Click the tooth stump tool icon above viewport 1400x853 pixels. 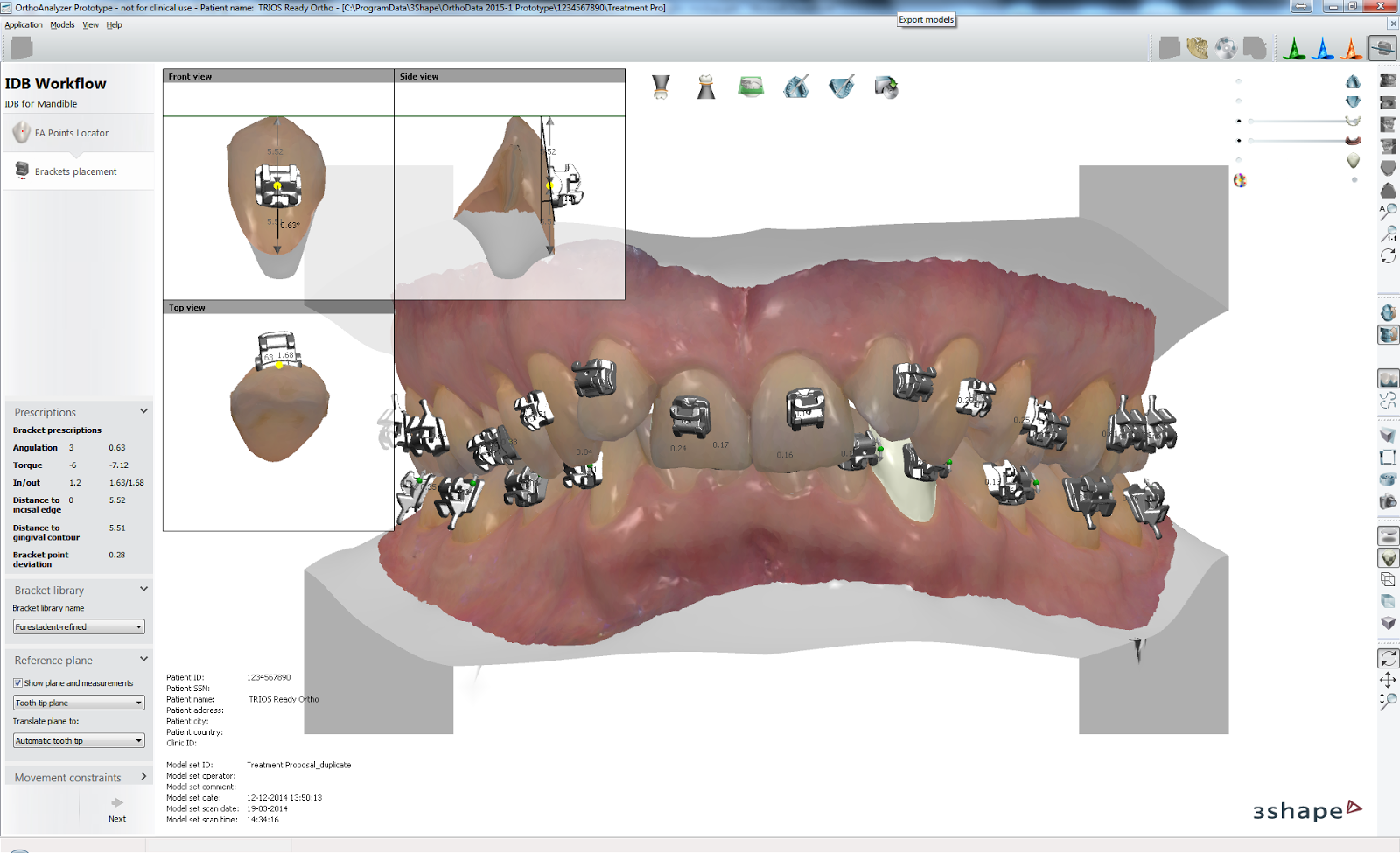tap(706, 87)
